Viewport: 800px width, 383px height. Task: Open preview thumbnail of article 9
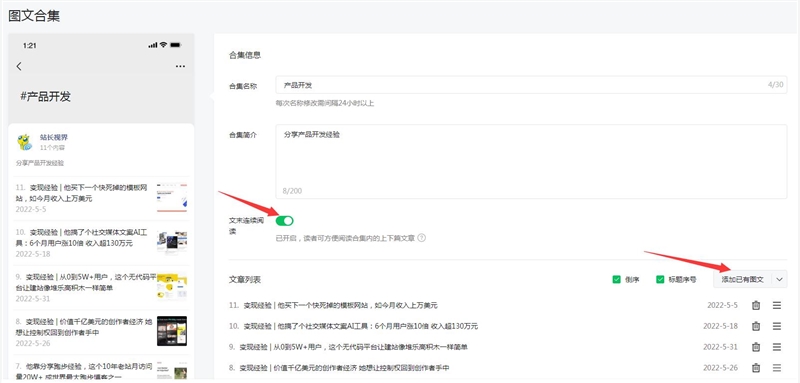coord(172,287)
